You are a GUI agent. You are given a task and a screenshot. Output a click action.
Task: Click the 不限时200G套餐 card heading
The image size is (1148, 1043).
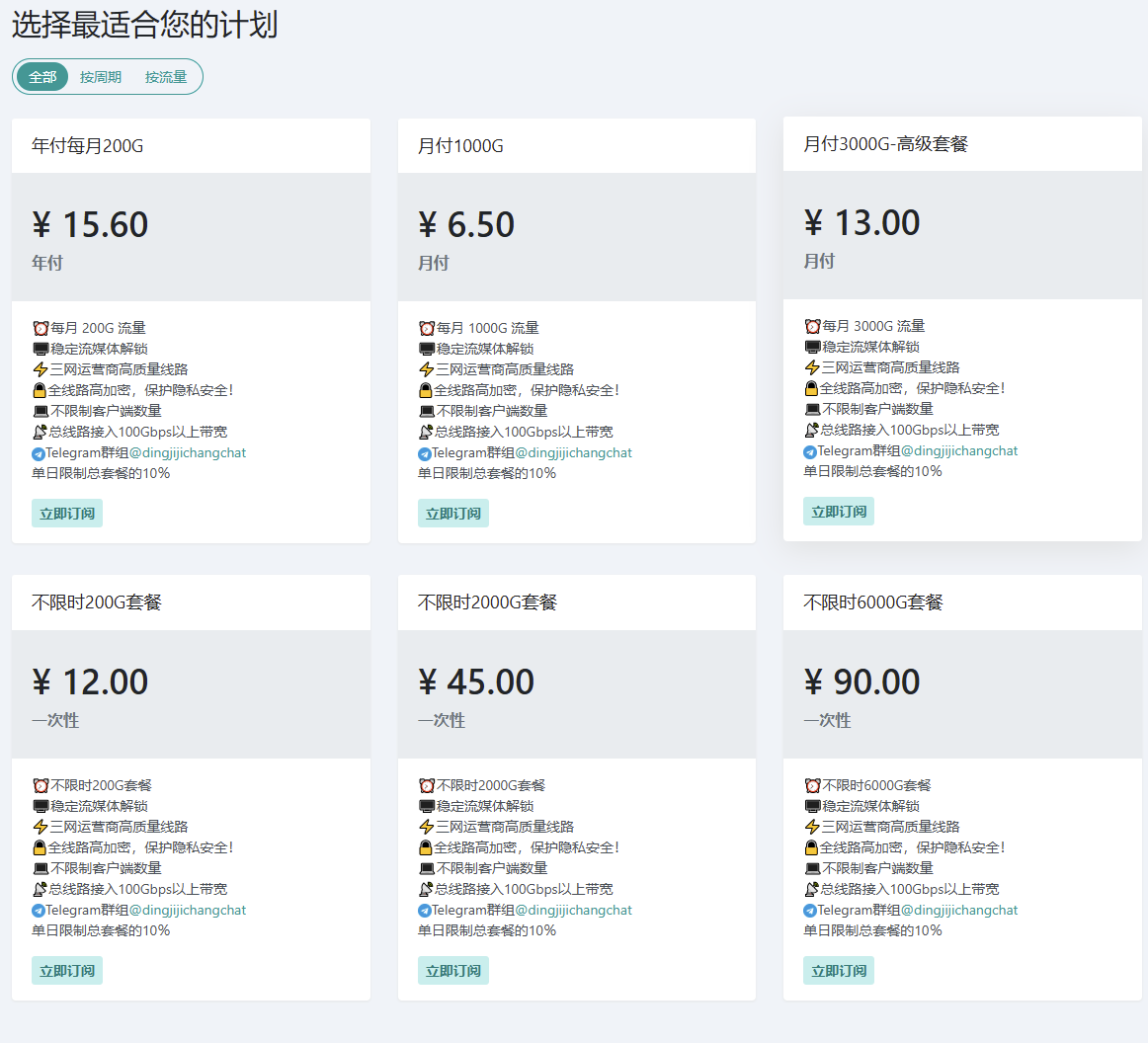[x=96, y=602]
